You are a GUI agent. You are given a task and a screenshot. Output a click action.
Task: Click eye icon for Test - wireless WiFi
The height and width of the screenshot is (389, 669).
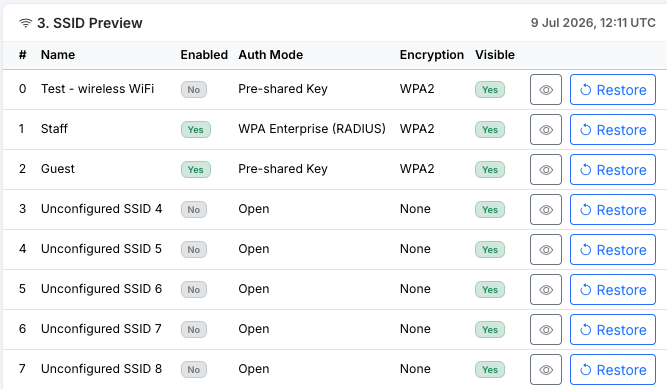pyautogui.click(x=546, y=90)
